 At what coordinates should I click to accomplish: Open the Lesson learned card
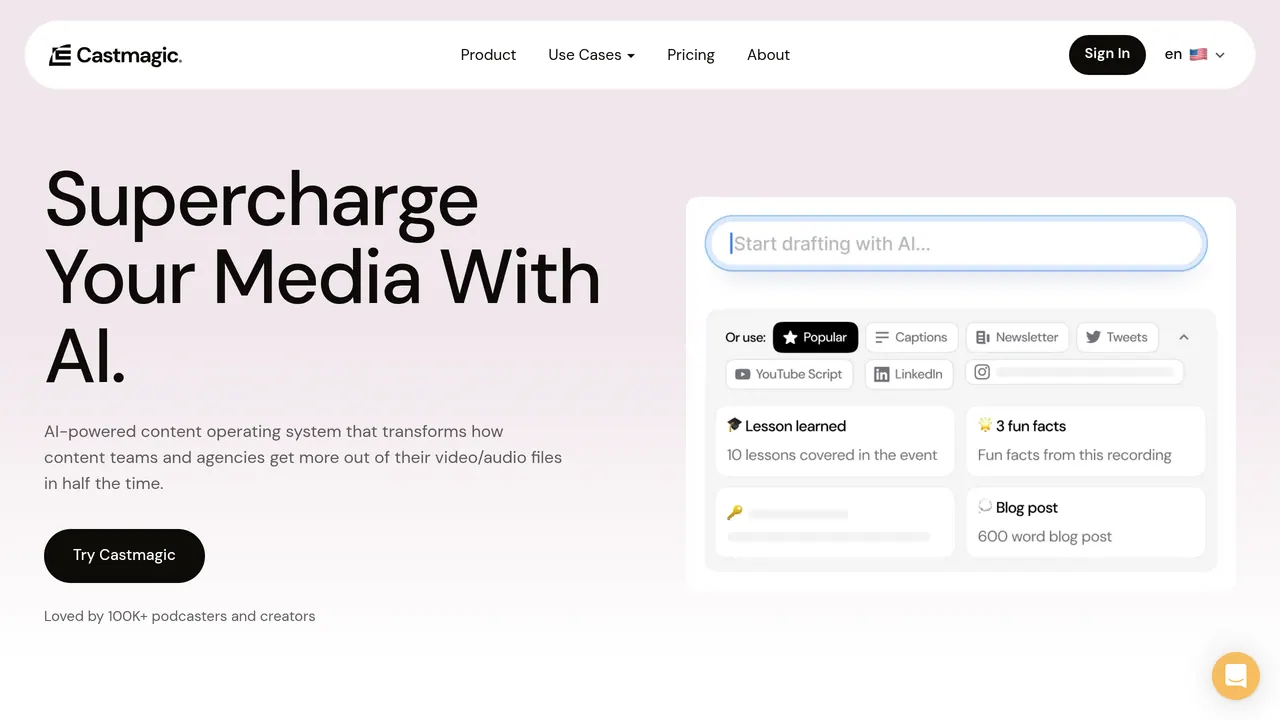click(835, 440)
